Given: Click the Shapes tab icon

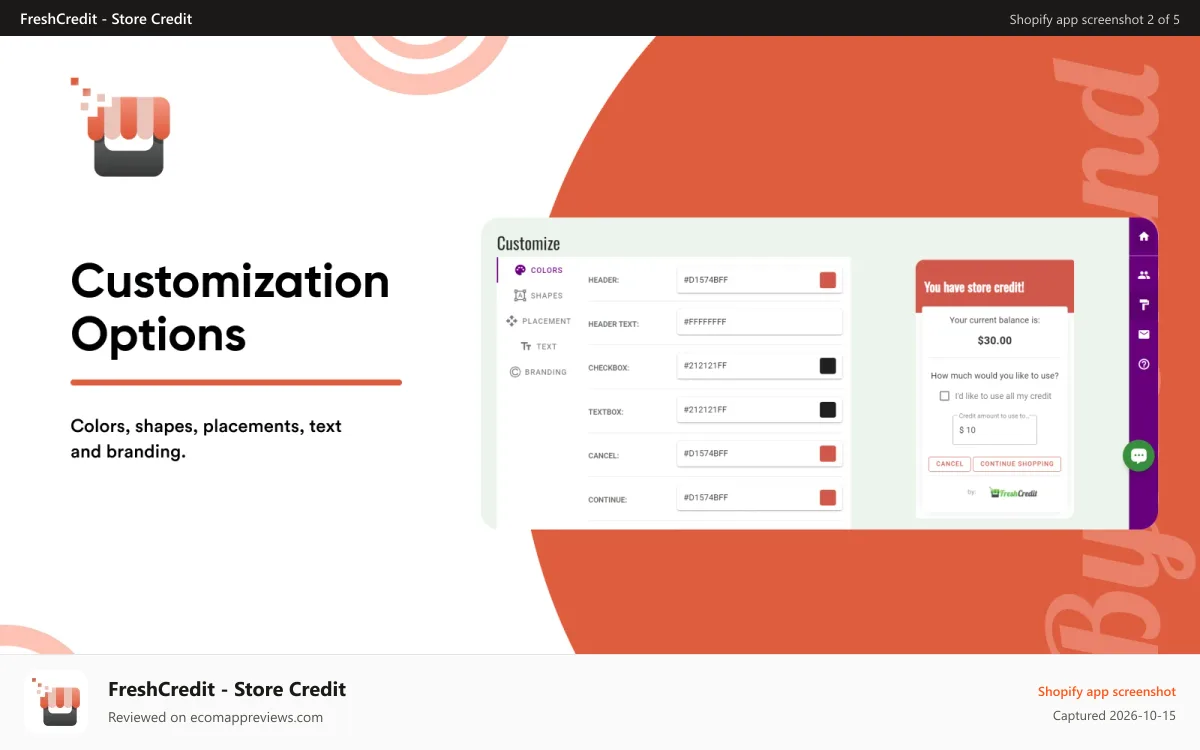Looking at the screenshot, I should (520, 296).
